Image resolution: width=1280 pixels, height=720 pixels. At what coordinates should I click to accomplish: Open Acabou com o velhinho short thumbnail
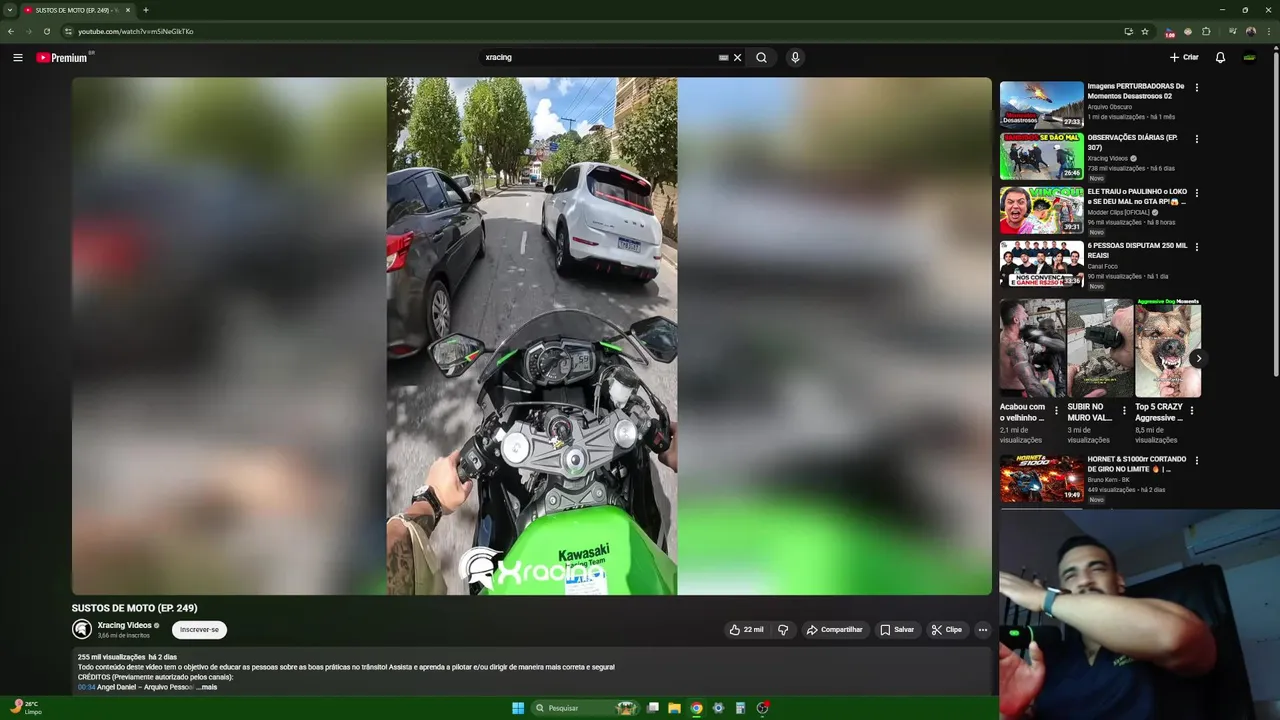1032,348
